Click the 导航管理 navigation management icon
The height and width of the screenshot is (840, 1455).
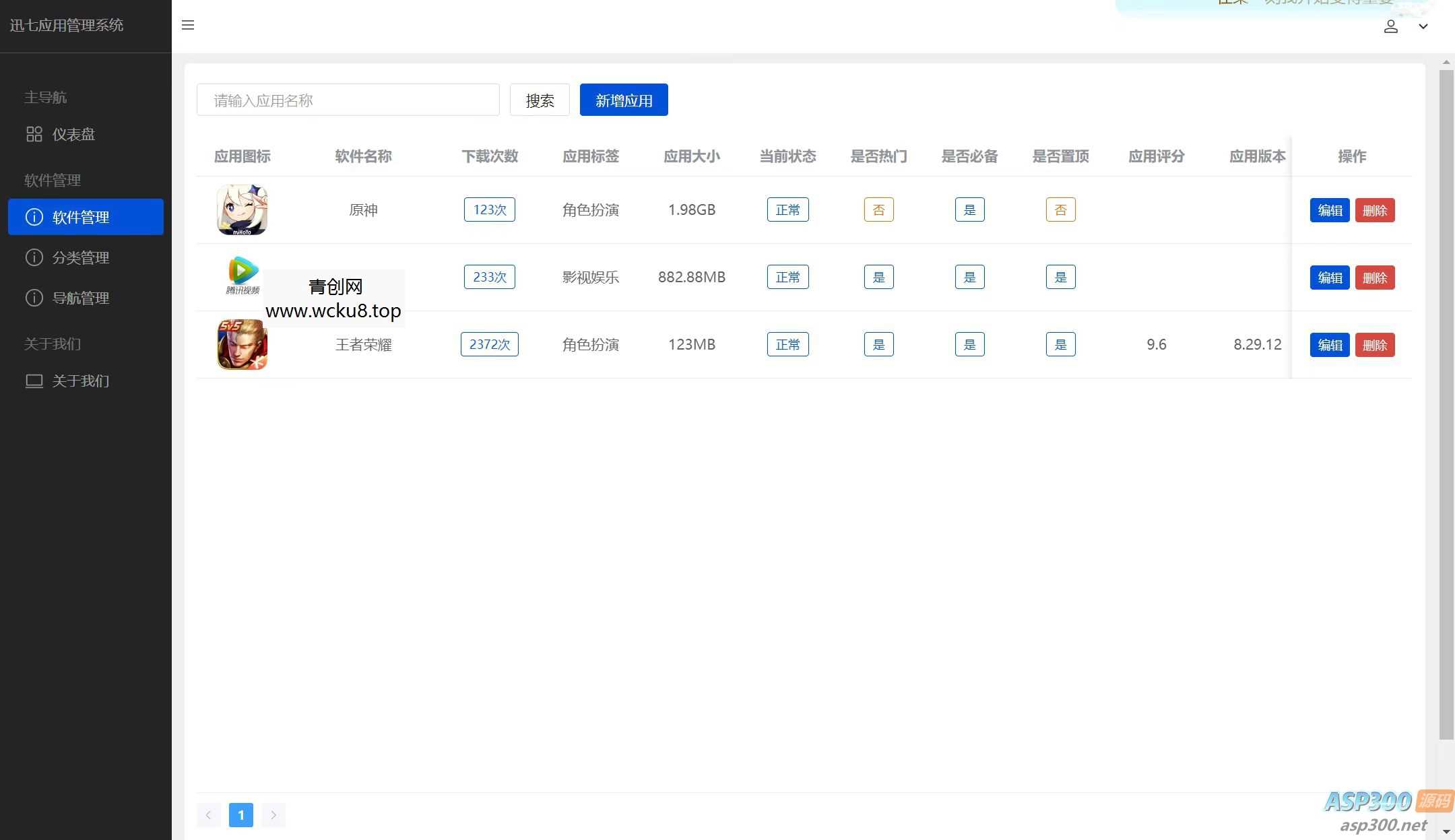(34, 298)
